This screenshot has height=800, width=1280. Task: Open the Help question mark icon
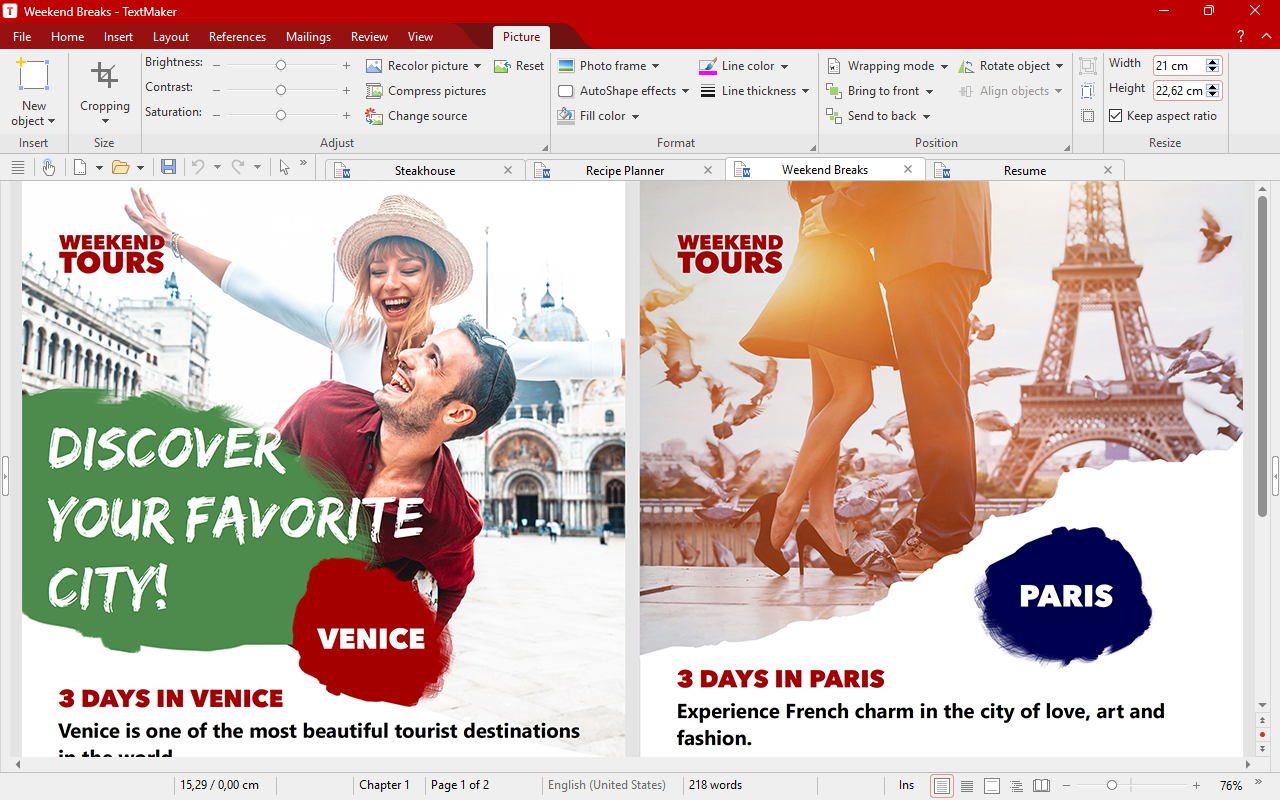1240,37
